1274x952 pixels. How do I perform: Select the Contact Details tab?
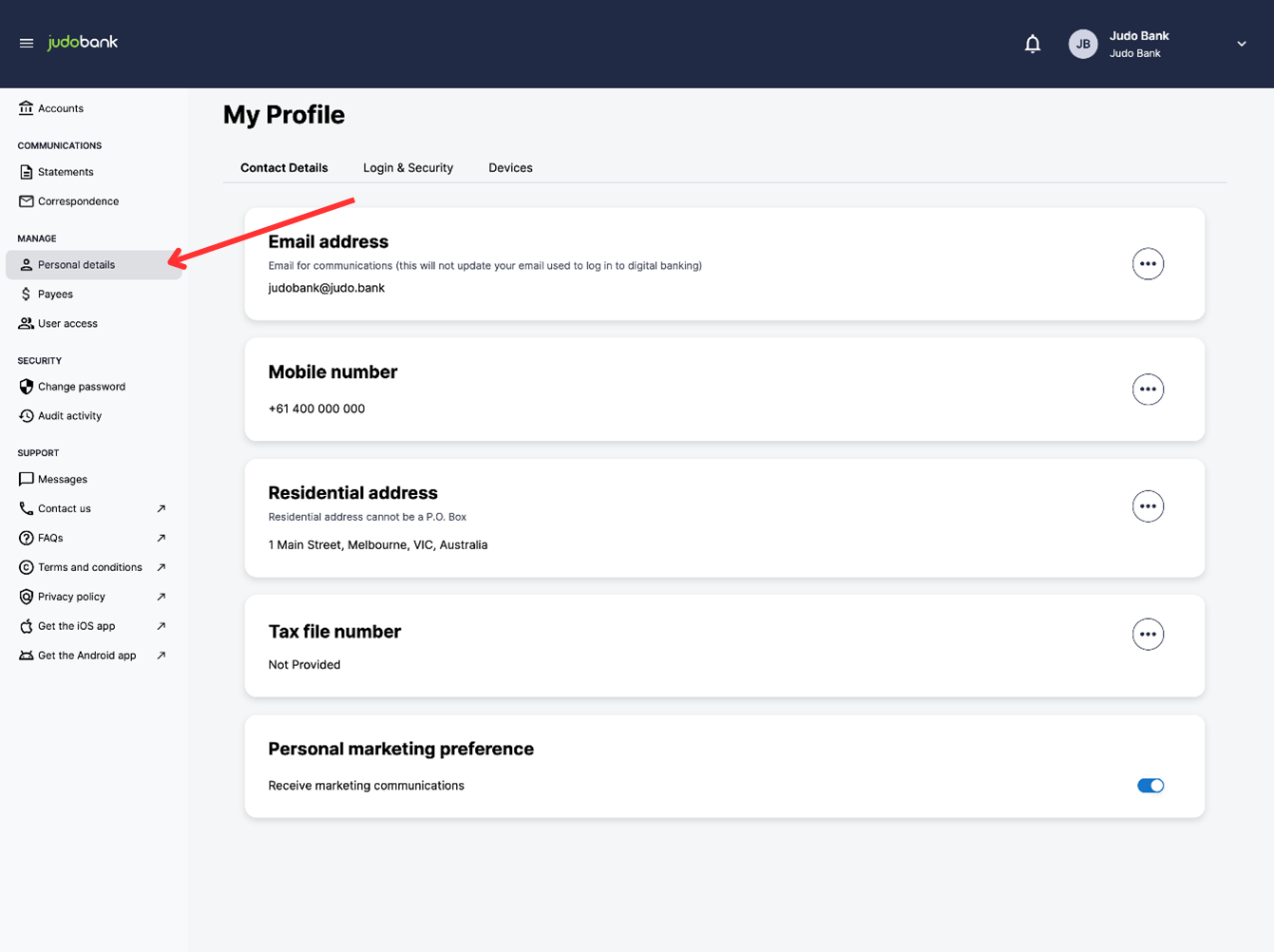pos(284,168)
